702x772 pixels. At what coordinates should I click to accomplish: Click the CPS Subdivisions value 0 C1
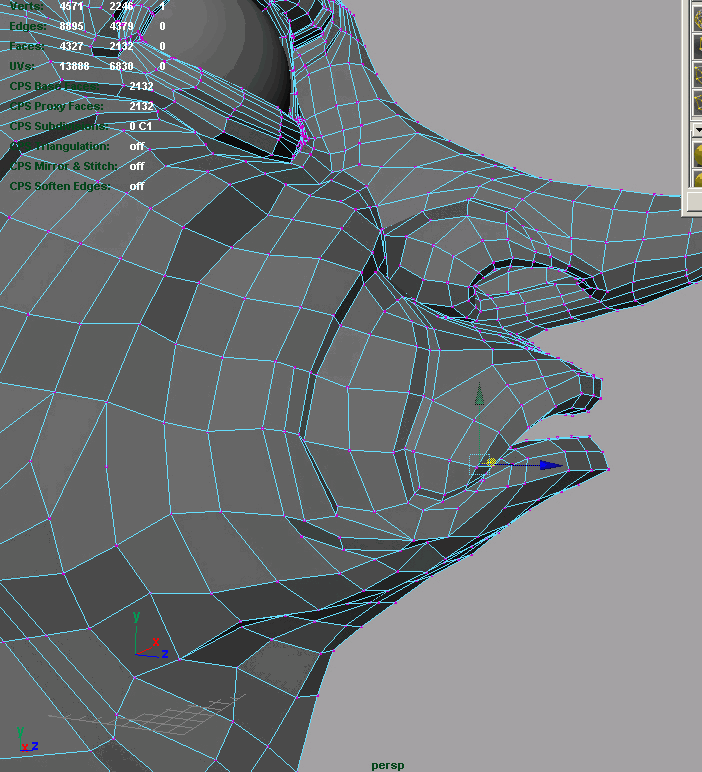pos(140,126)
